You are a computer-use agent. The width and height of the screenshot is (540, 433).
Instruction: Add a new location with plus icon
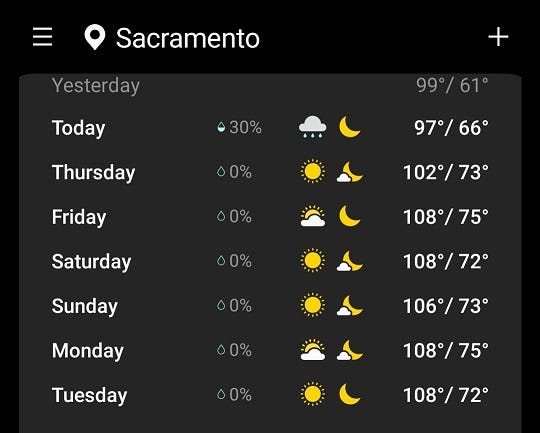(x=498, y=37)
